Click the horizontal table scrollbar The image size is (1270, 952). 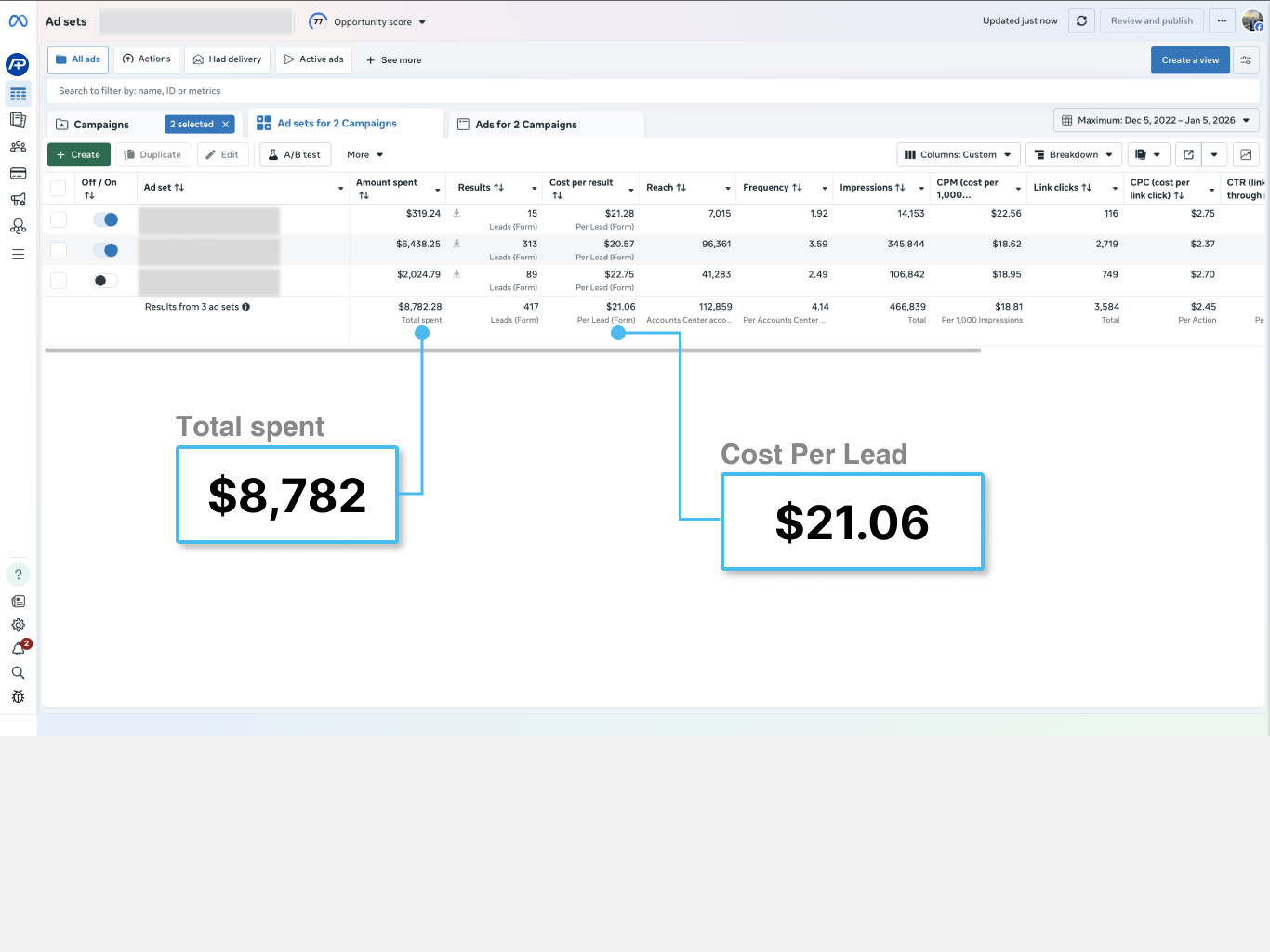(512, 350)
